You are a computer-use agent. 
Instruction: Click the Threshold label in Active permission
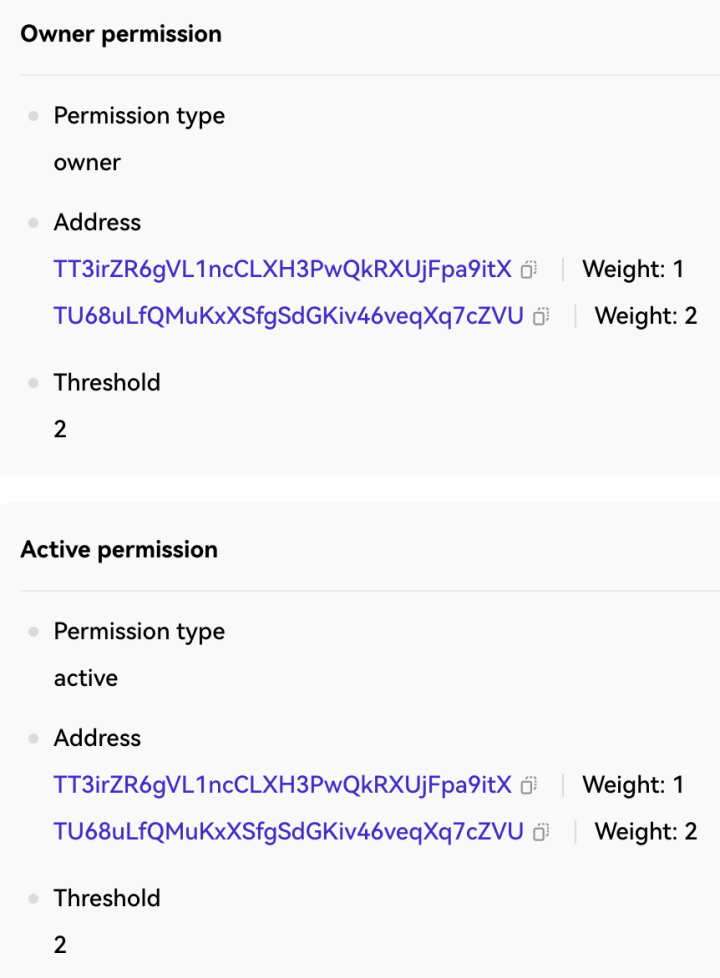pos(107,899)
